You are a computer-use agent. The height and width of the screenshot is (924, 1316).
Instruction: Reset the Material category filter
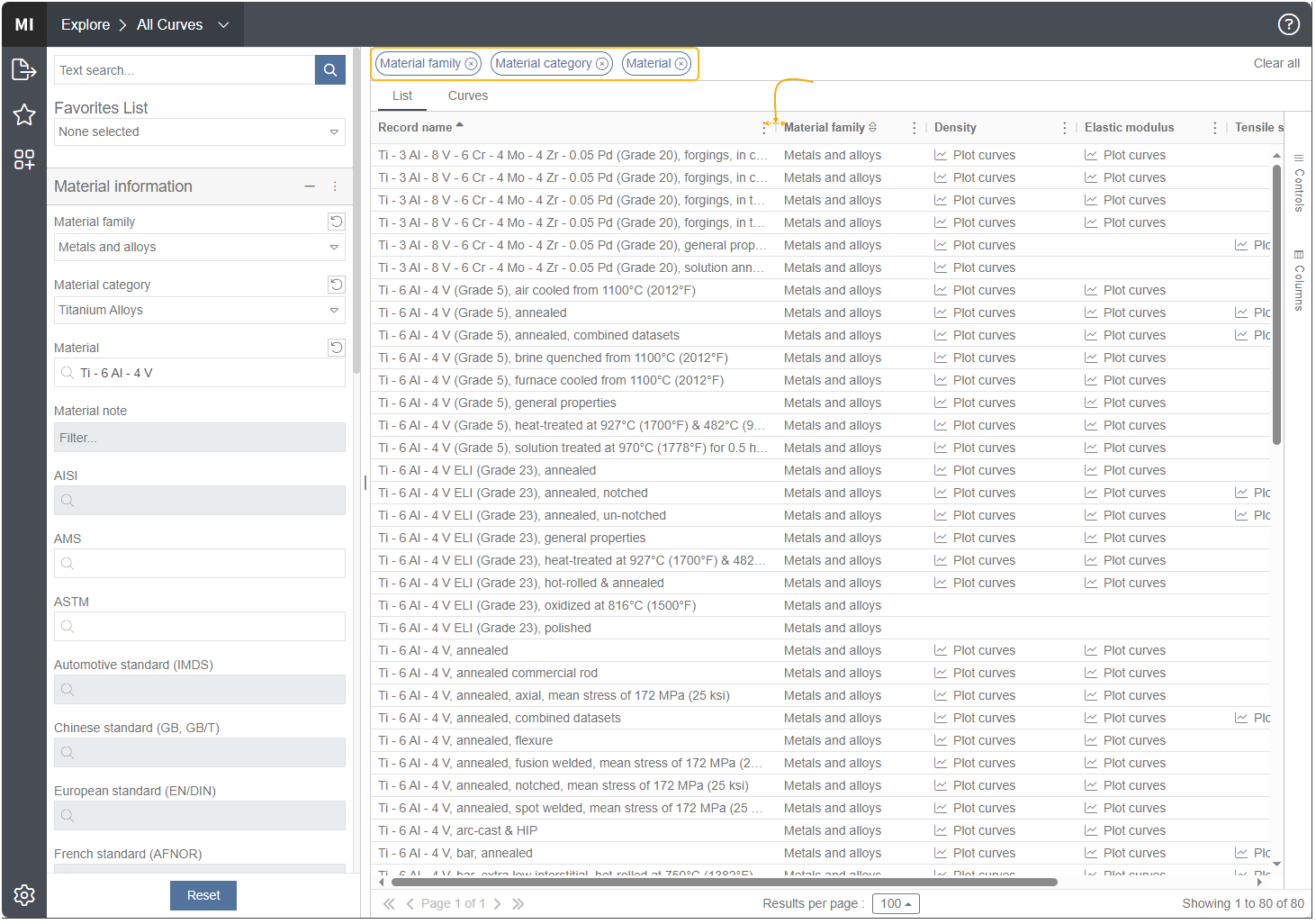coord(336,285)
